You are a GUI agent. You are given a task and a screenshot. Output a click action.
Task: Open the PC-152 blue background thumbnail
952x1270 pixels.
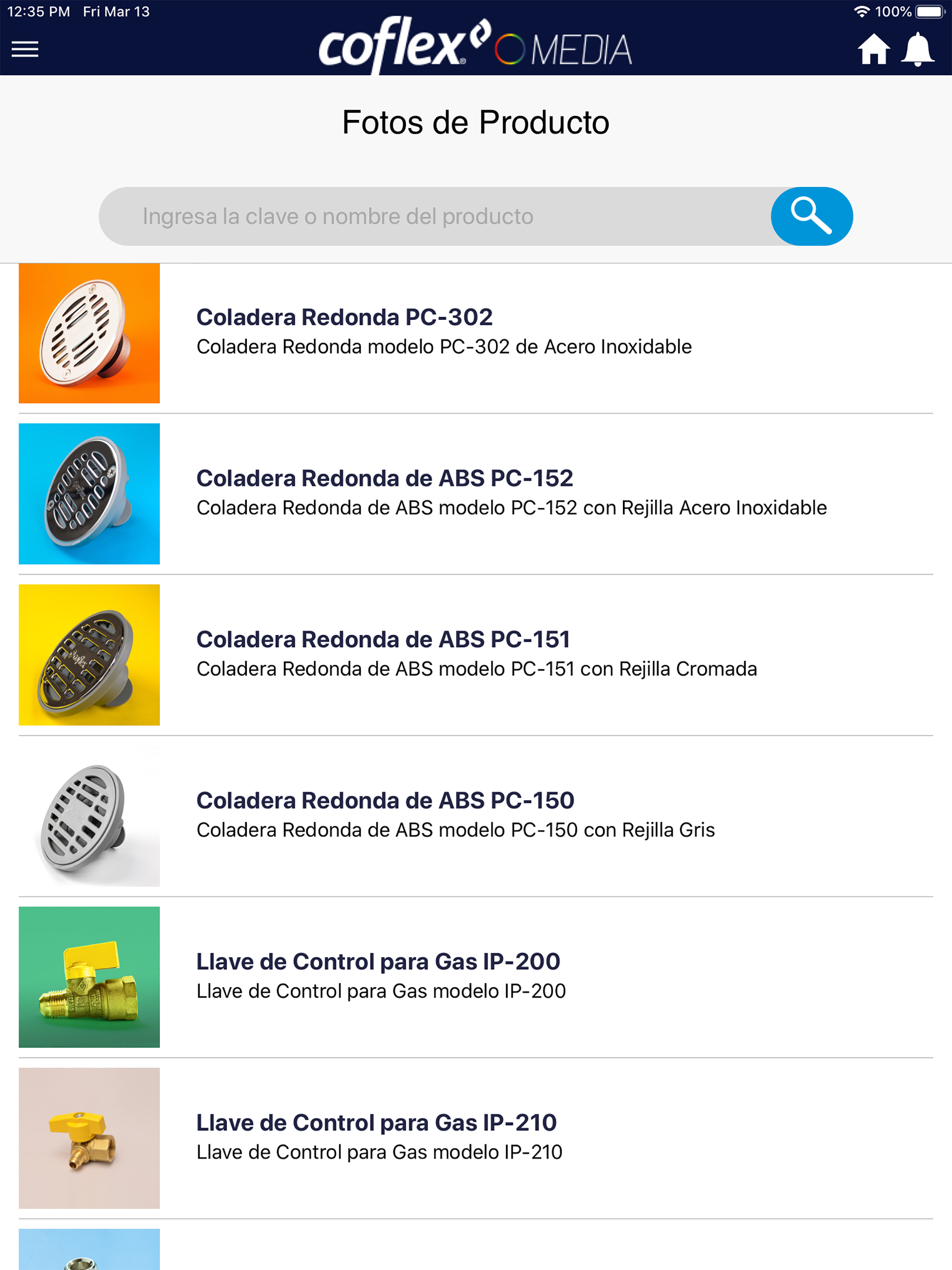click(x=89, y=494)
